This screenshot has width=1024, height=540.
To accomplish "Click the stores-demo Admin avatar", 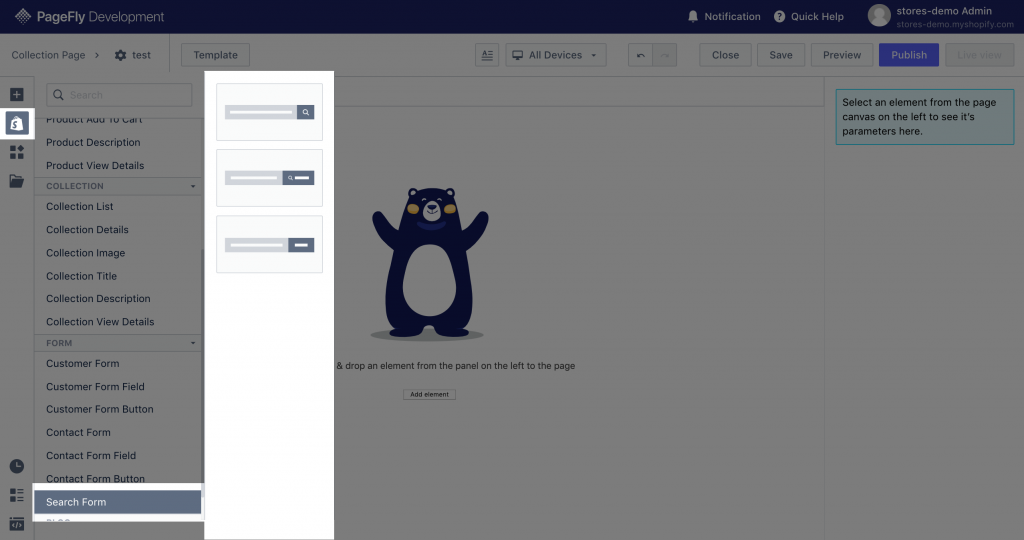I will [879, 16].
